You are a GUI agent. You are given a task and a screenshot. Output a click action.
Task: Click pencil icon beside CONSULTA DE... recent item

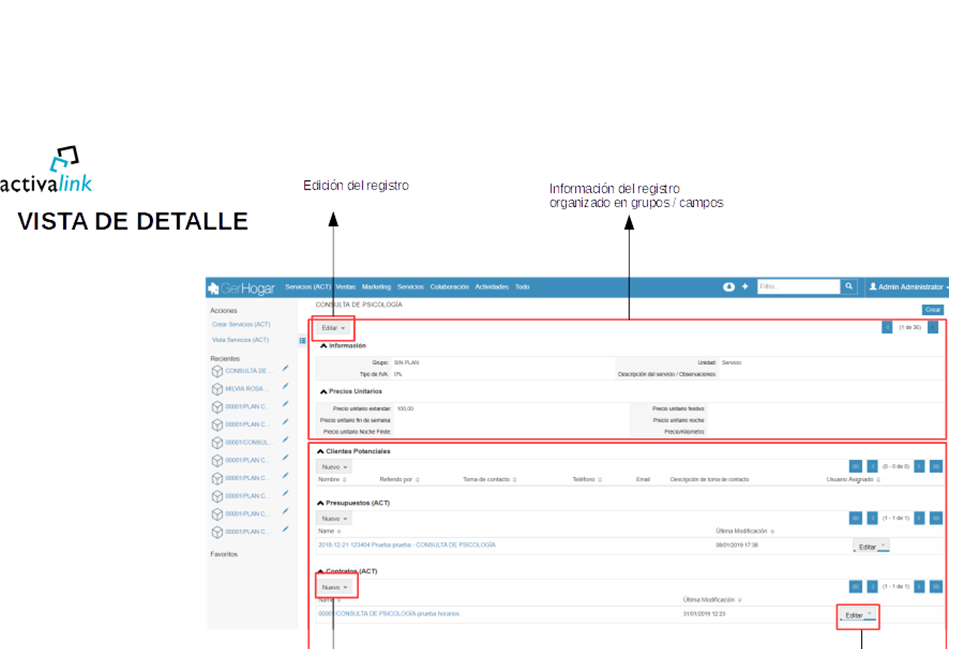click(285, 369)
